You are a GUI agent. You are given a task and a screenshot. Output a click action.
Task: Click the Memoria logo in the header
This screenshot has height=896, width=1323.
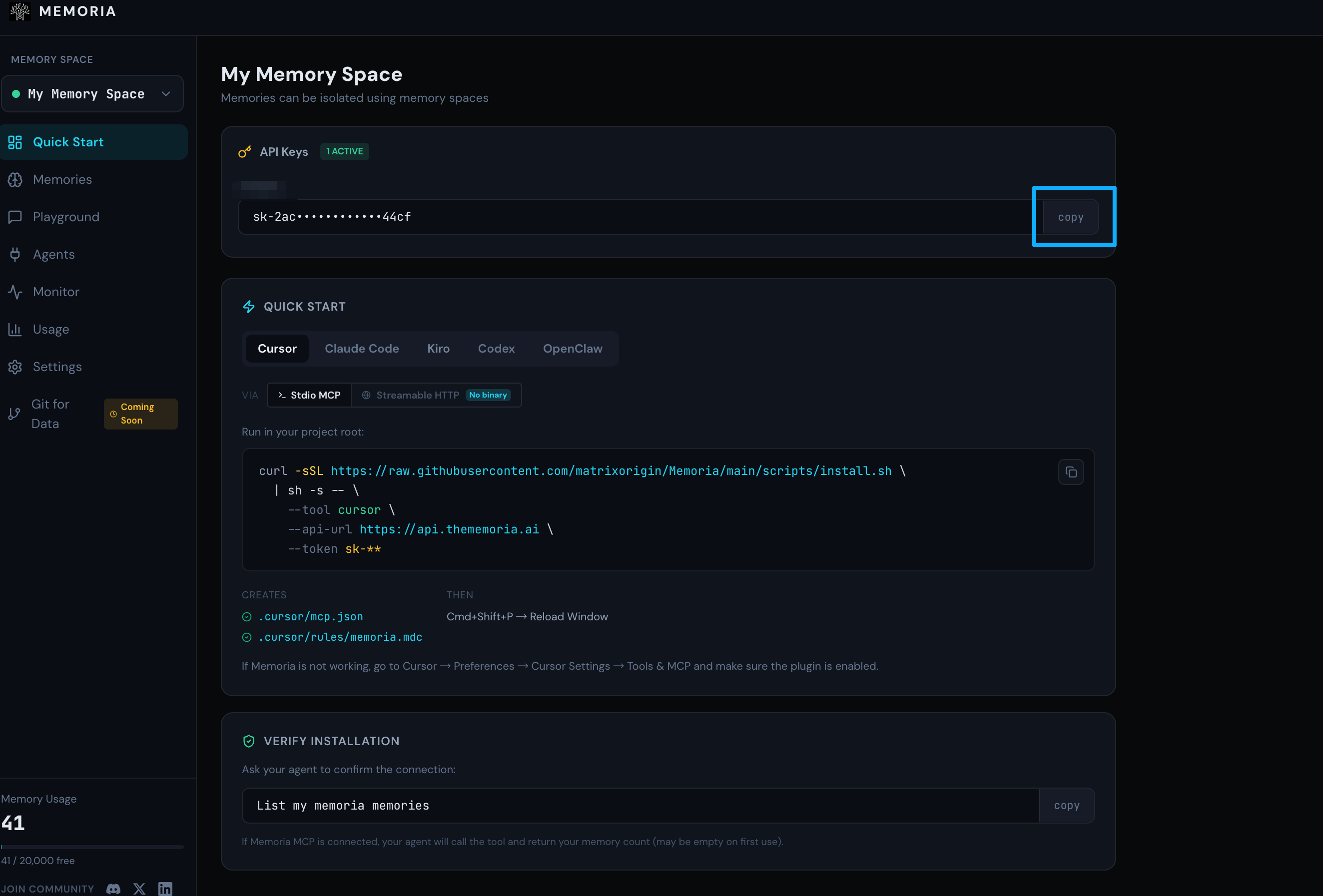click(x=62, y=11)
